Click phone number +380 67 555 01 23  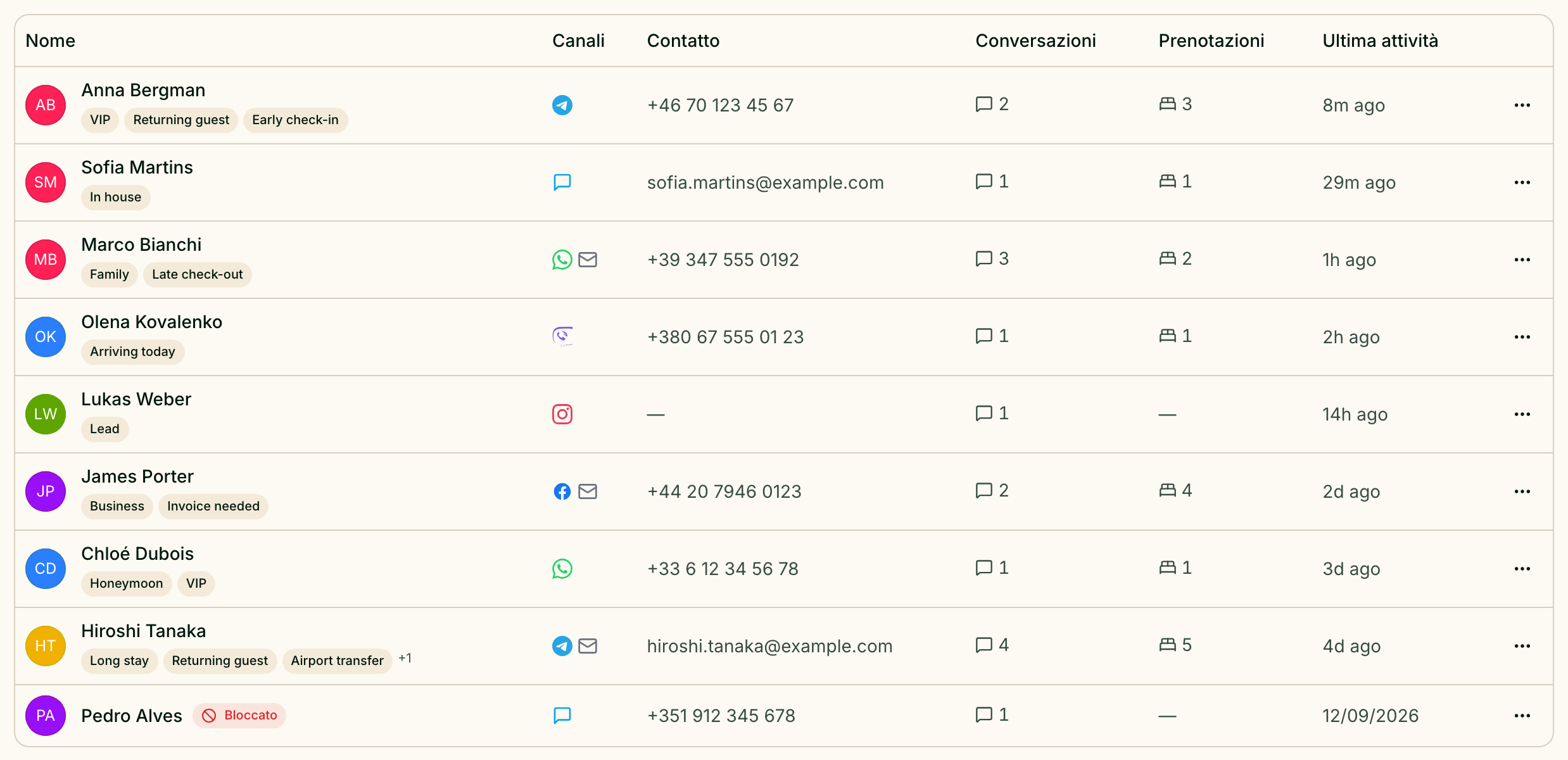click(726, 337)
